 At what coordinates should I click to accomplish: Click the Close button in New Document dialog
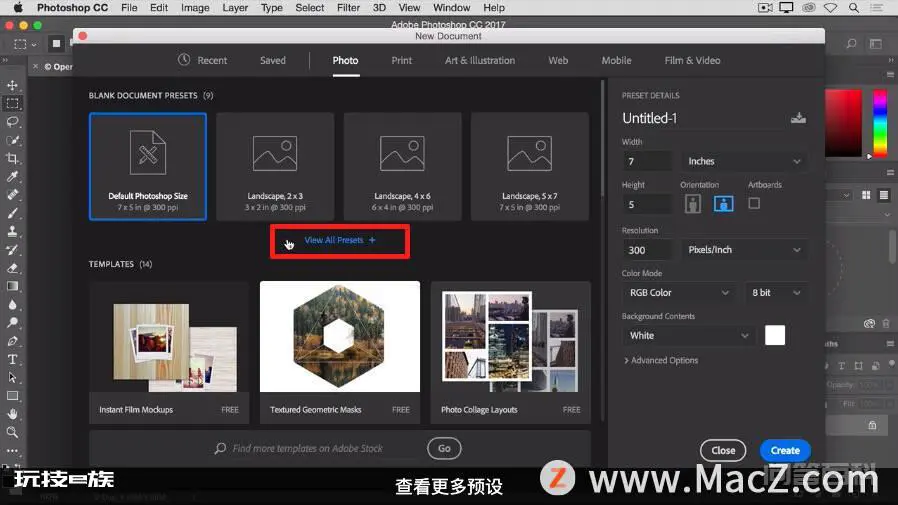click(723, 451)
